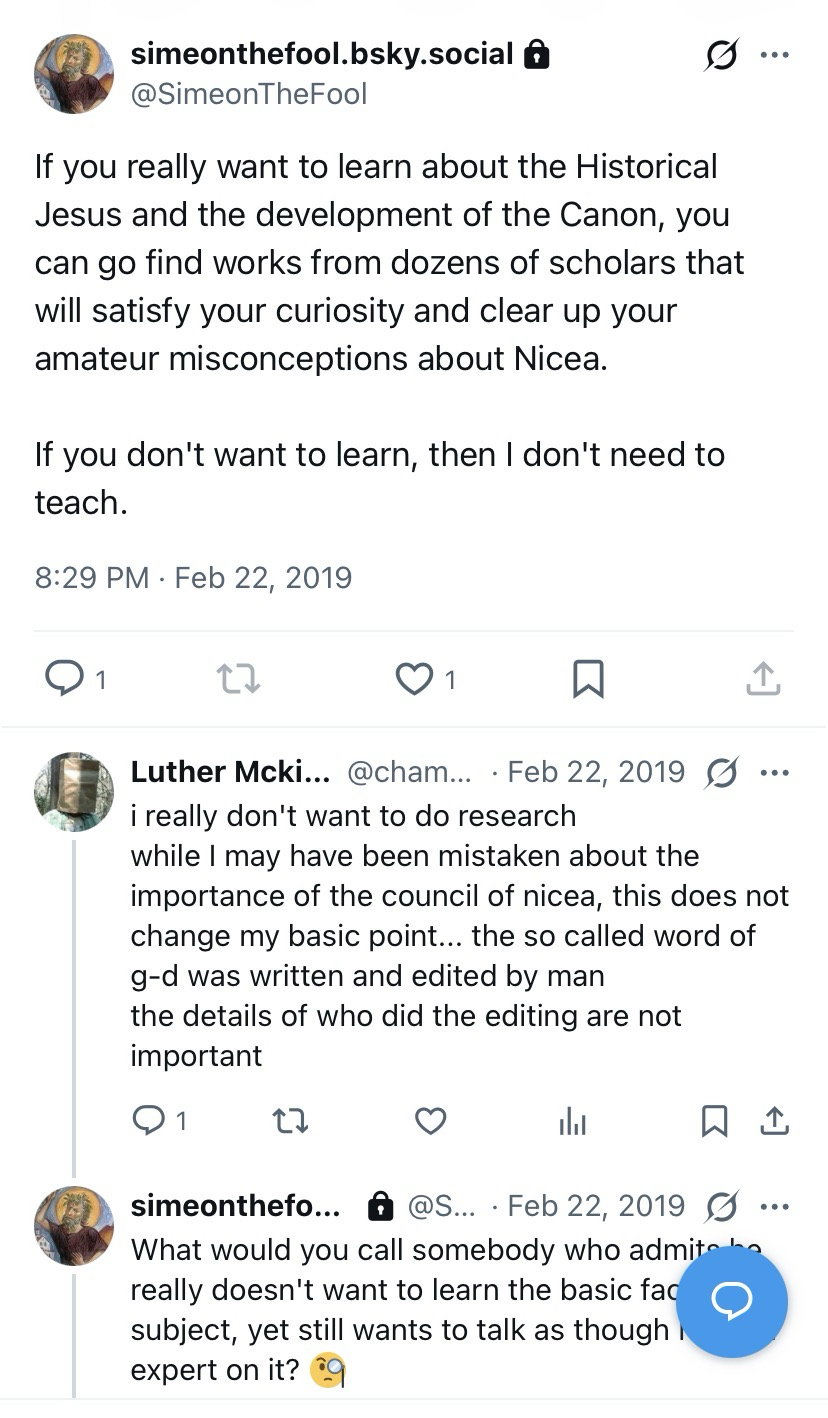Open Luther Mcki's profile avatar
The height and width of the screenshot is (1418, 828).
(73, 791)
